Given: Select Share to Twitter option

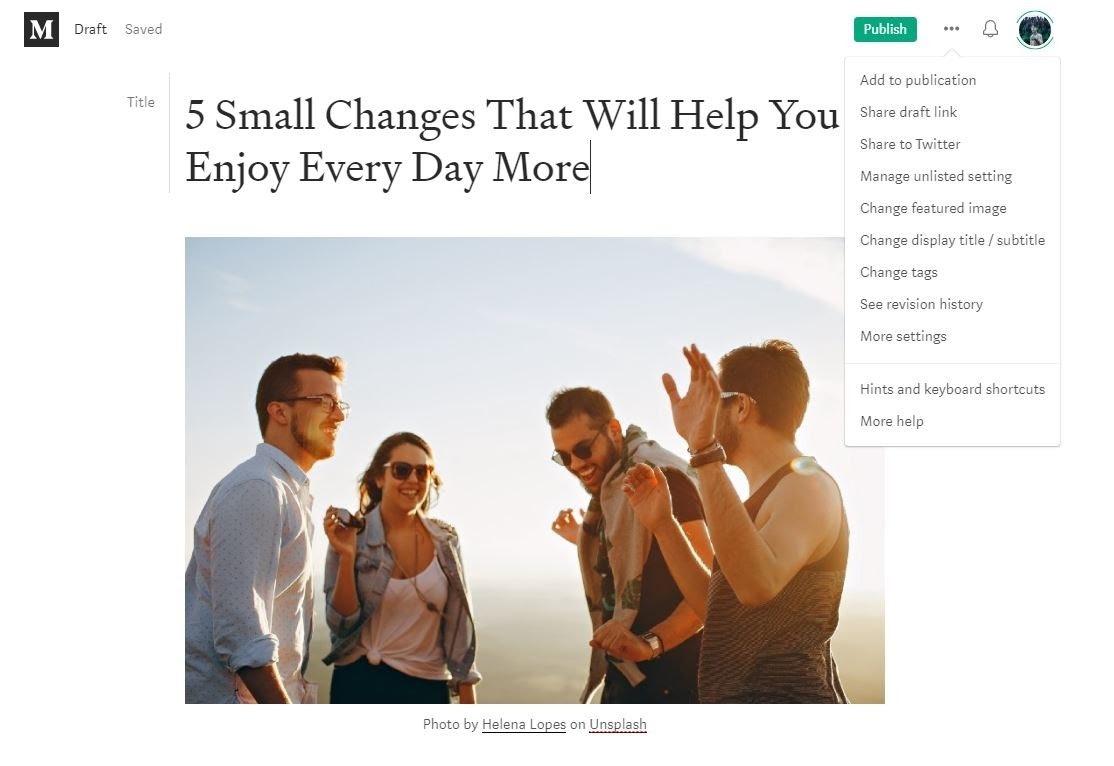Looking at the screenshot, I should 909,144.
